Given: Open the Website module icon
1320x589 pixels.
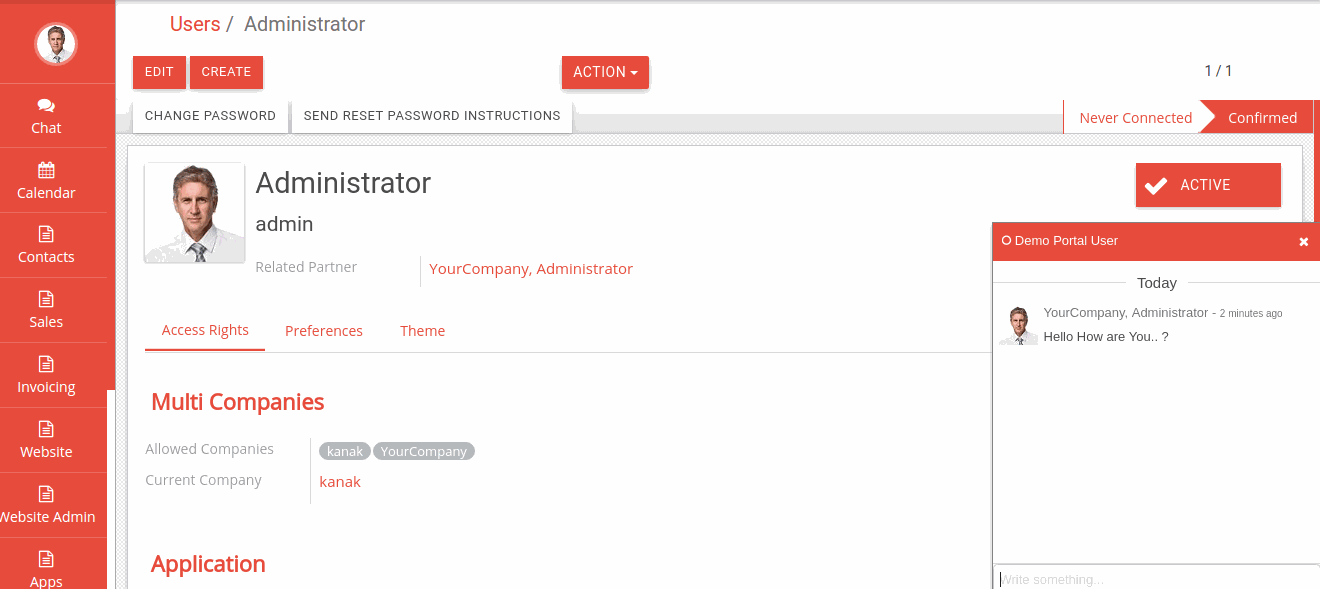Looking at the screenshot, I should (x=46, y=429).
